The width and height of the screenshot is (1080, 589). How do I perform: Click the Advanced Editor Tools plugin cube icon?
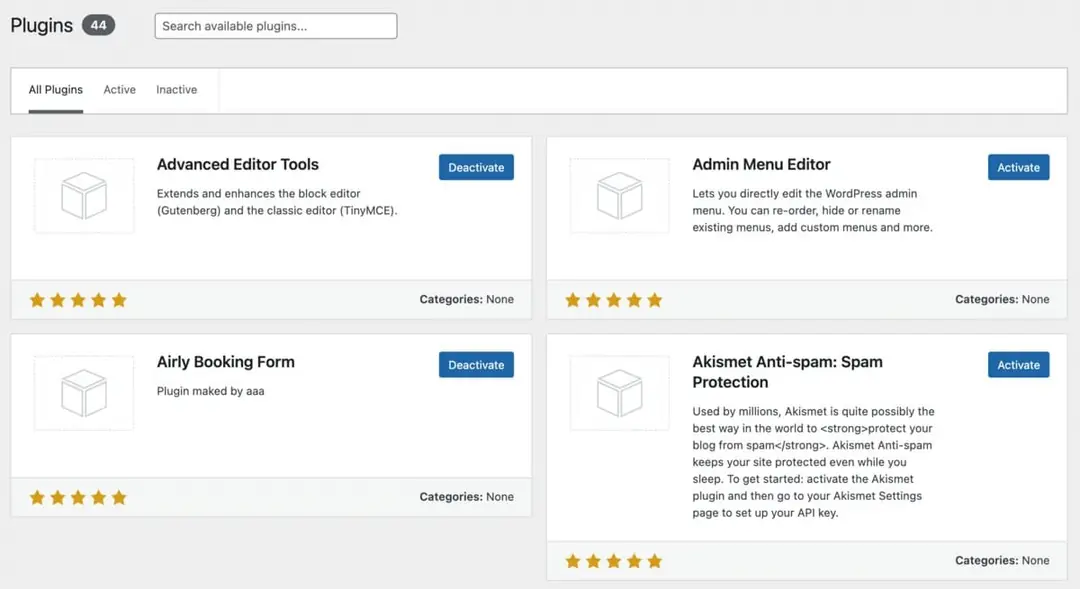point(84,196)
